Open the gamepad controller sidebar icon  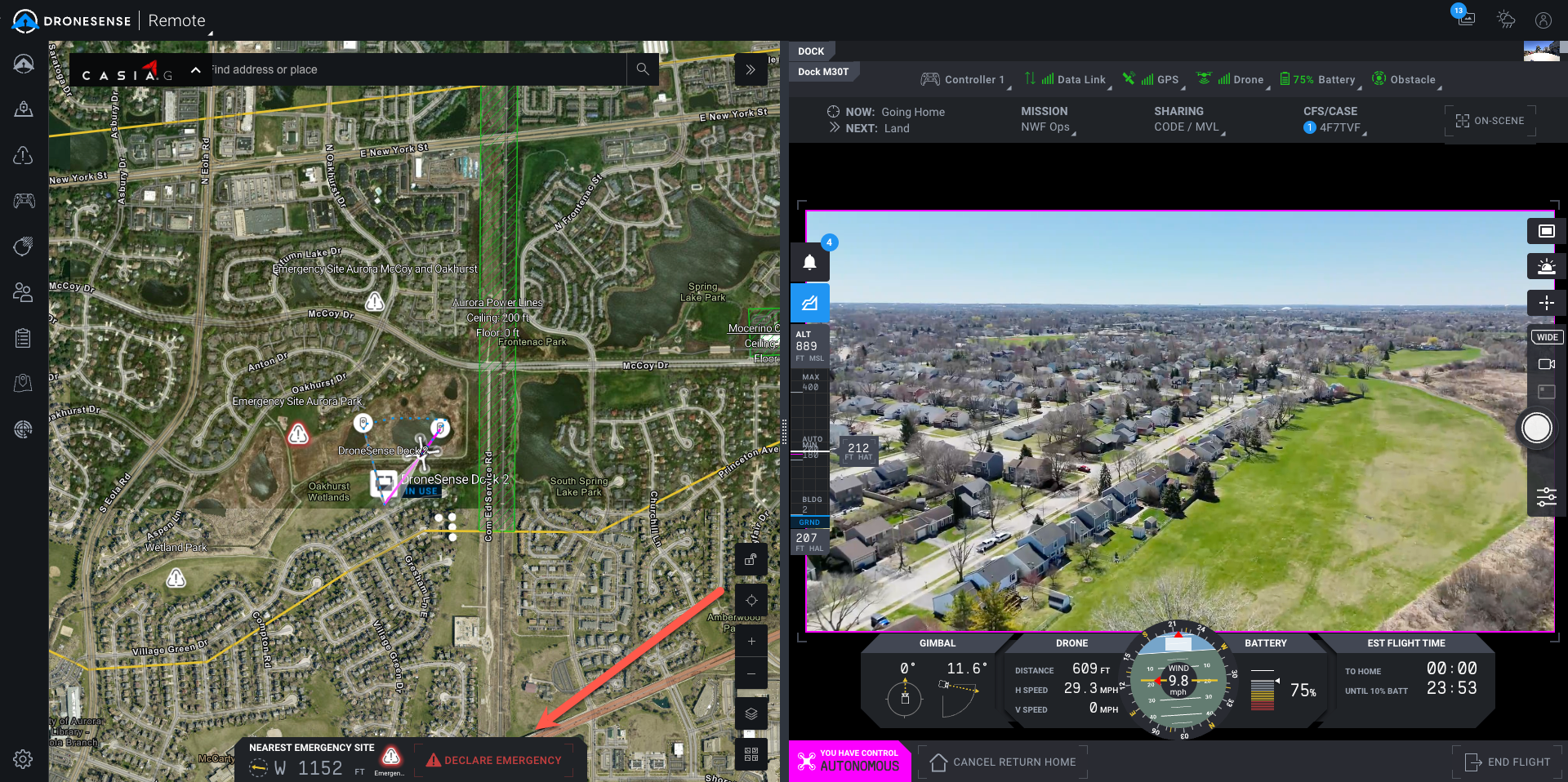24,201
